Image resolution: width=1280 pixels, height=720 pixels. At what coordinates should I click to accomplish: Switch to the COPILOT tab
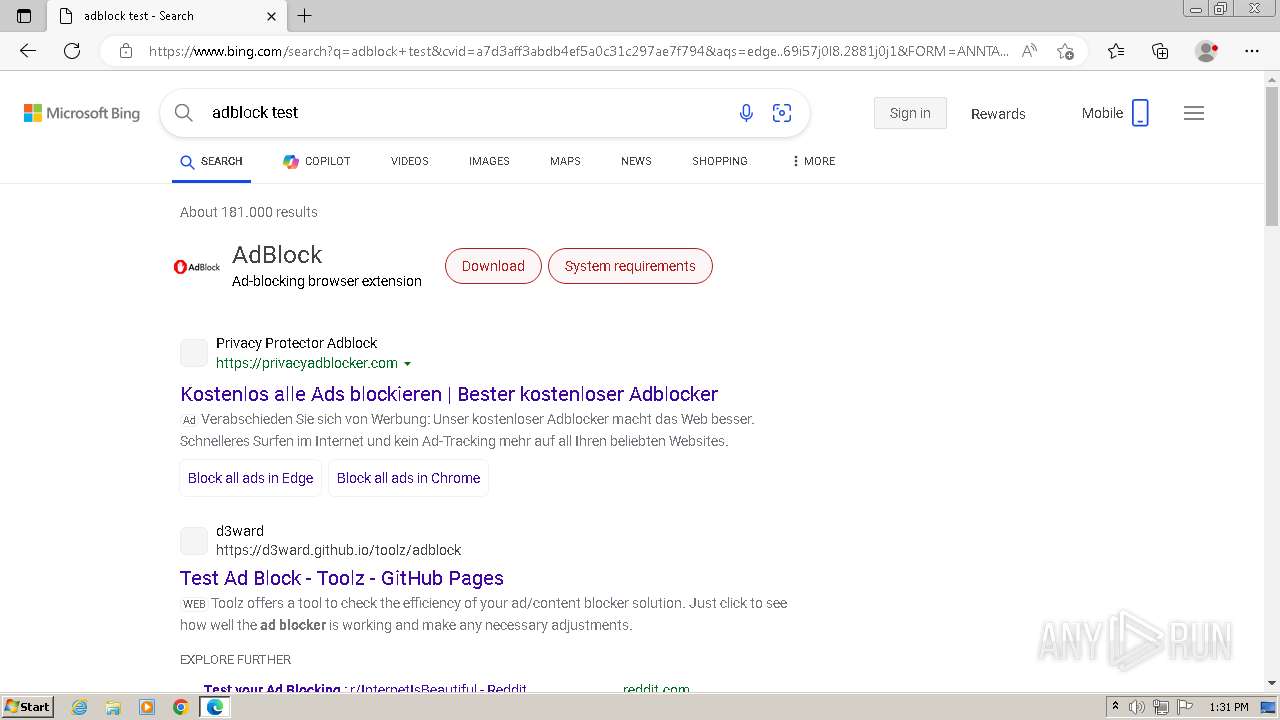pyautogui.click(x=316, y=161)
